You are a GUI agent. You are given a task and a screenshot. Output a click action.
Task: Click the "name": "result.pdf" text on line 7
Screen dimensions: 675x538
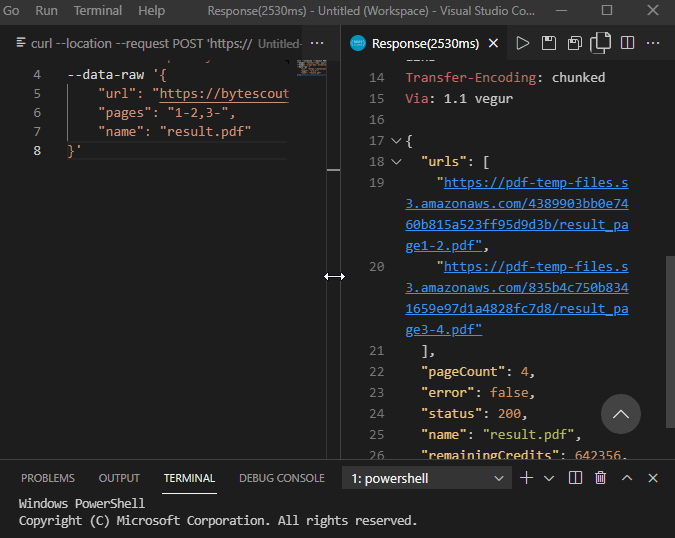(174, 131)
